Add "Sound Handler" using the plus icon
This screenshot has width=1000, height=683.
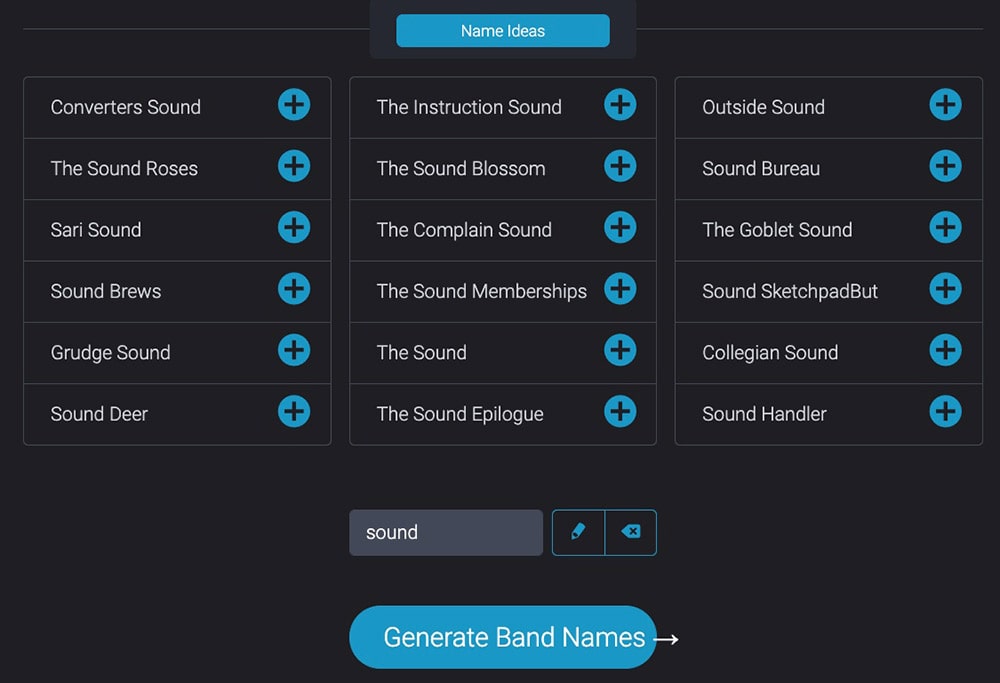click(x=946, y=411)
